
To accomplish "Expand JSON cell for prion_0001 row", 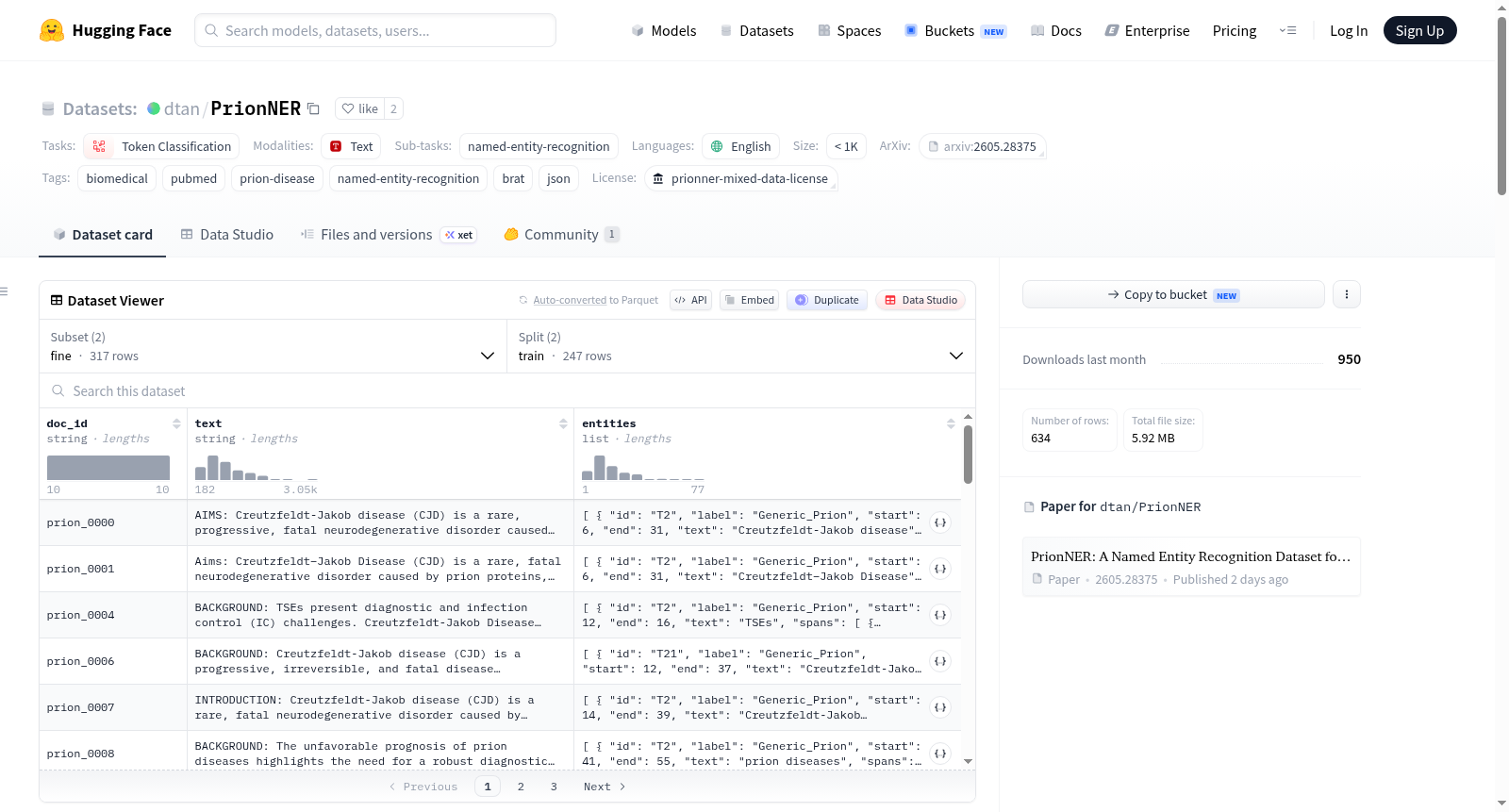I will pos(940,569).
